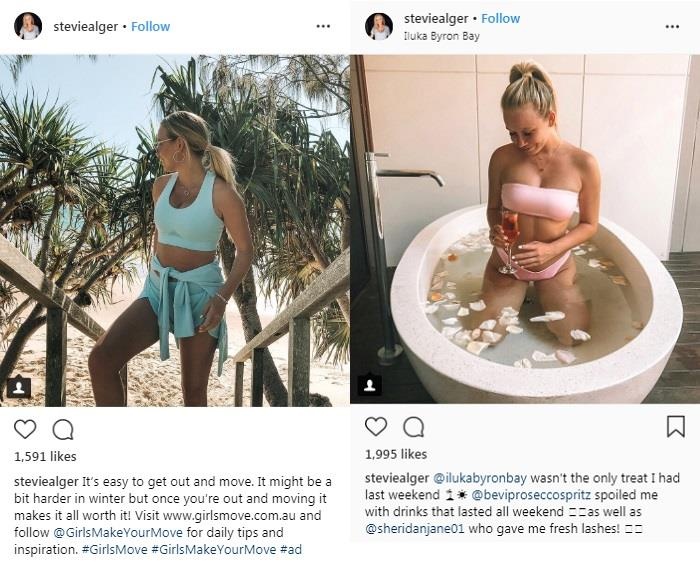This screenshot has width=700, height=564.
Task: Open left post profile avatar
Action: point(28,26)
